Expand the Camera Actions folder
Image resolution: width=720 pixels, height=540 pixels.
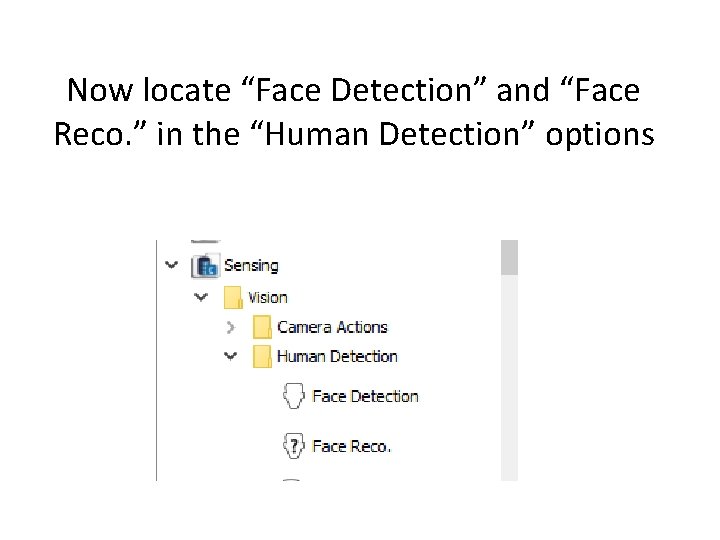coord(231,327)
